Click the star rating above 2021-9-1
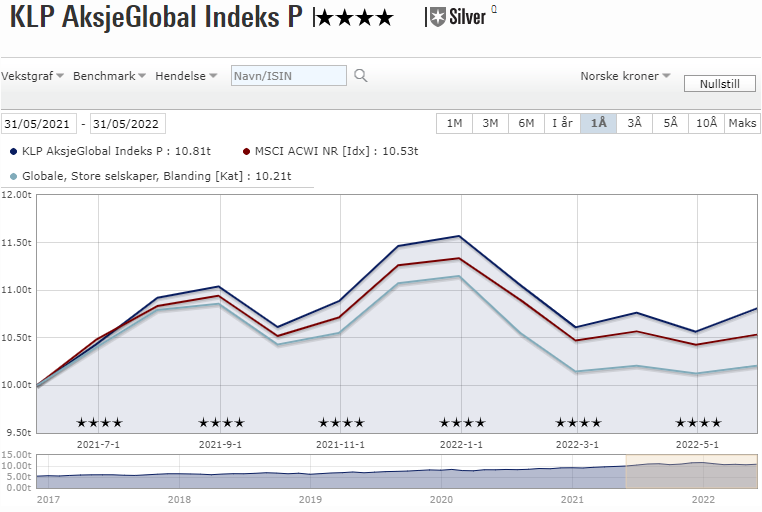Image resolution: width=762 pixels, height=512 pixels. 221,423
